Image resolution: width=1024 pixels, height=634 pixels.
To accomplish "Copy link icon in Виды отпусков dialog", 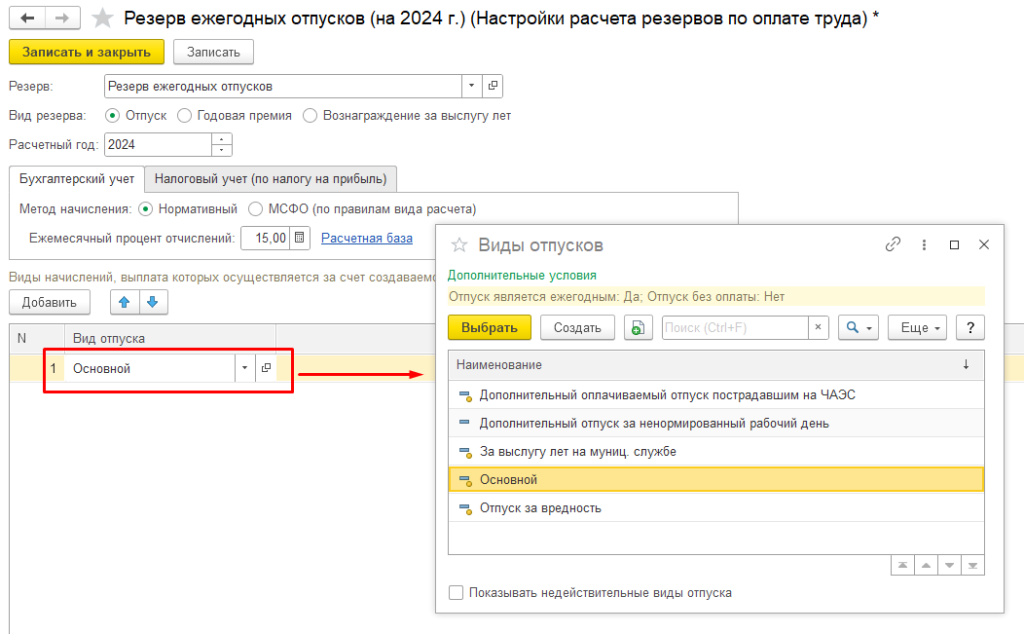I will pyautogui.click(x=893, y=245).
